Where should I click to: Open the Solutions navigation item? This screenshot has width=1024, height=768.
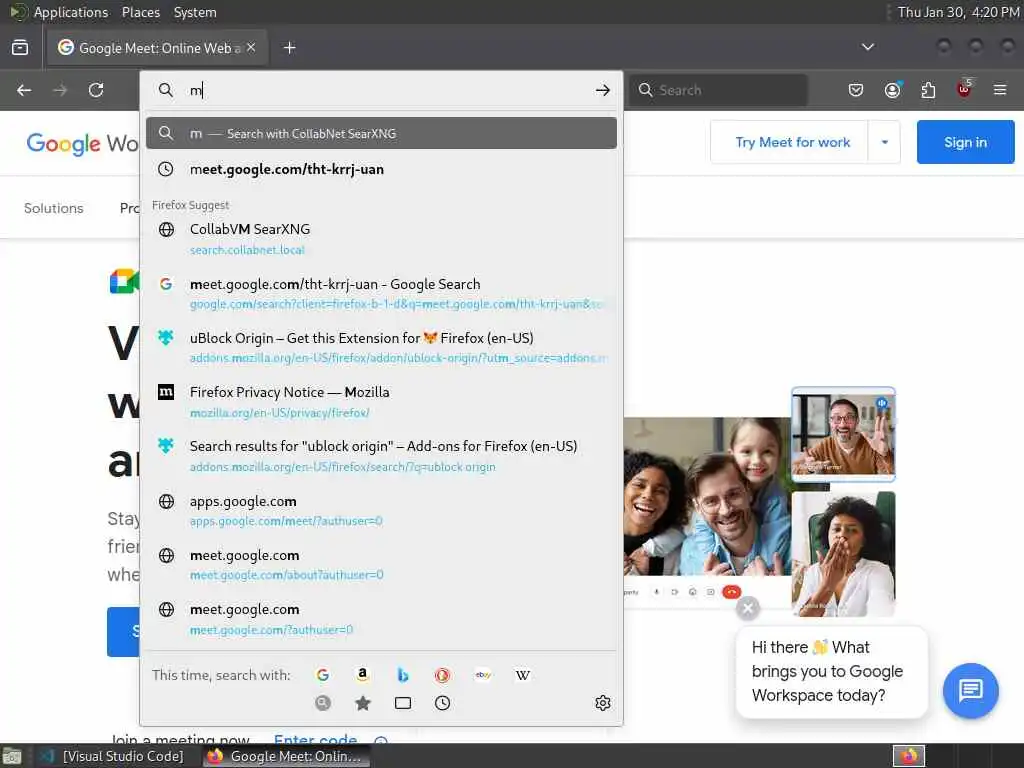click(x=54, y=208)
